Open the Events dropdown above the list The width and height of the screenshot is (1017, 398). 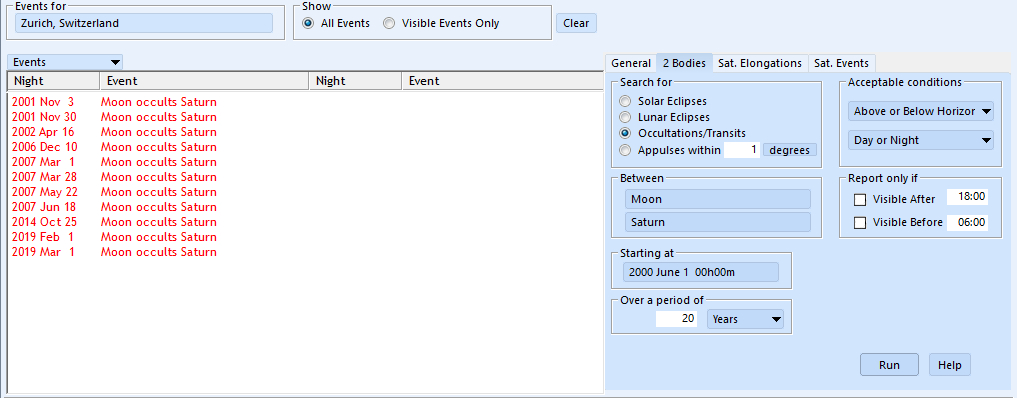[66, 62]
